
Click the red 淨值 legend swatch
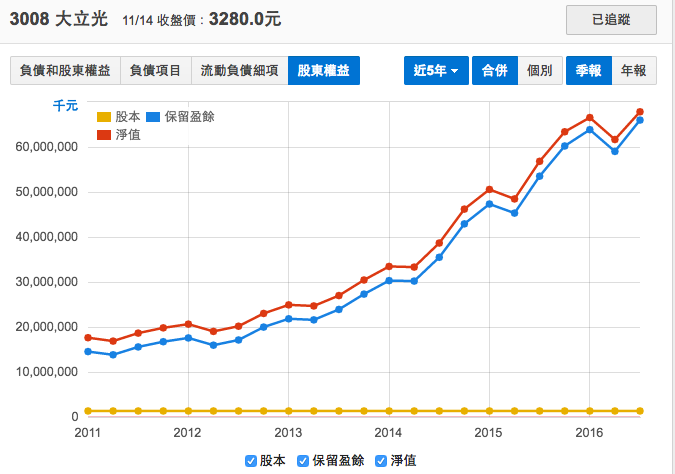pyautogui.click(x=103, y=134)
